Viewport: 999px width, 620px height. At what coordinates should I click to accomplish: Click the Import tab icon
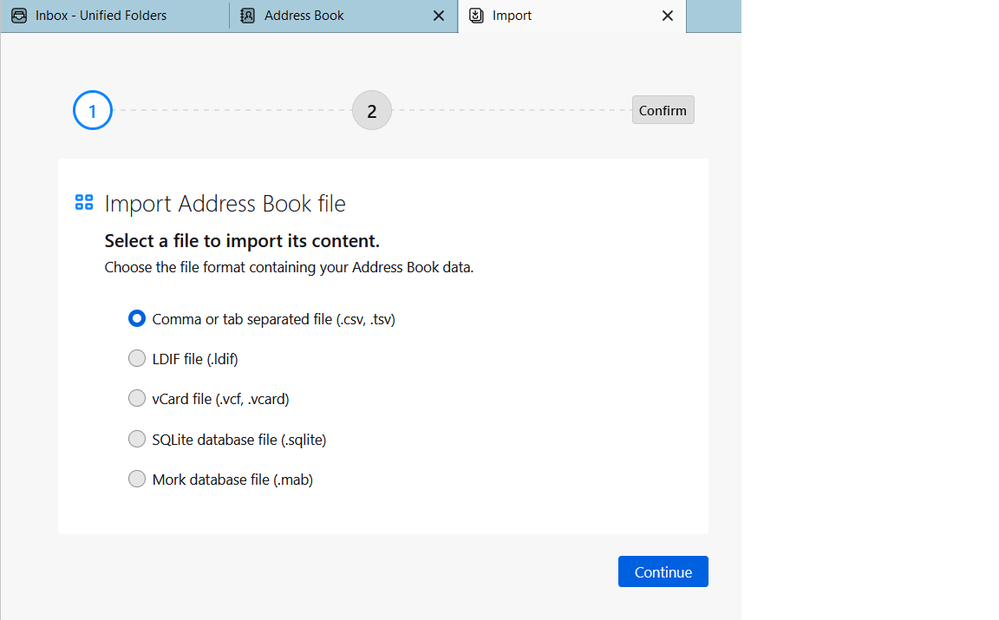click(476, 15)
